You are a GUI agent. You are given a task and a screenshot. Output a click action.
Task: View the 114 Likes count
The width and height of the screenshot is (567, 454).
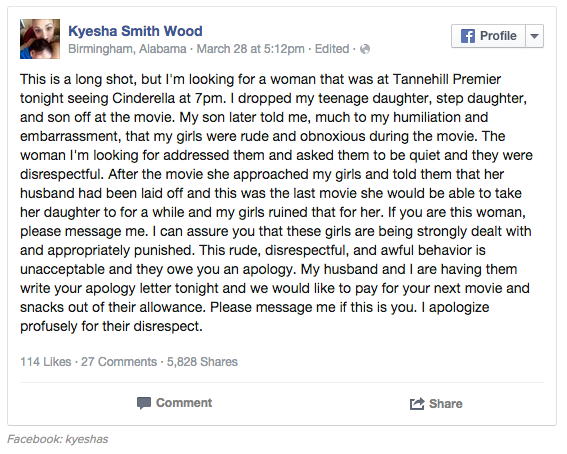(46, 361)
